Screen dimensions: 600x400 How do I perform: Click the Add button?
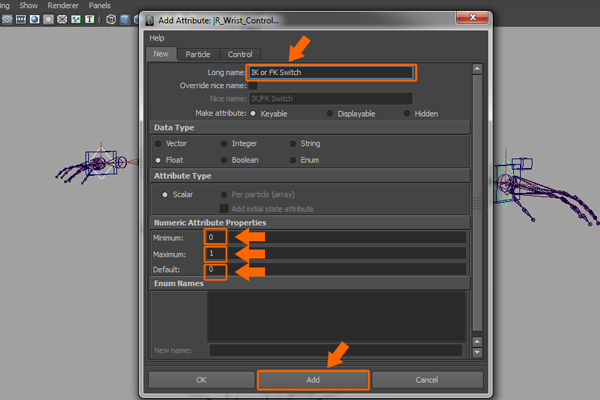[x=313, y=380]
